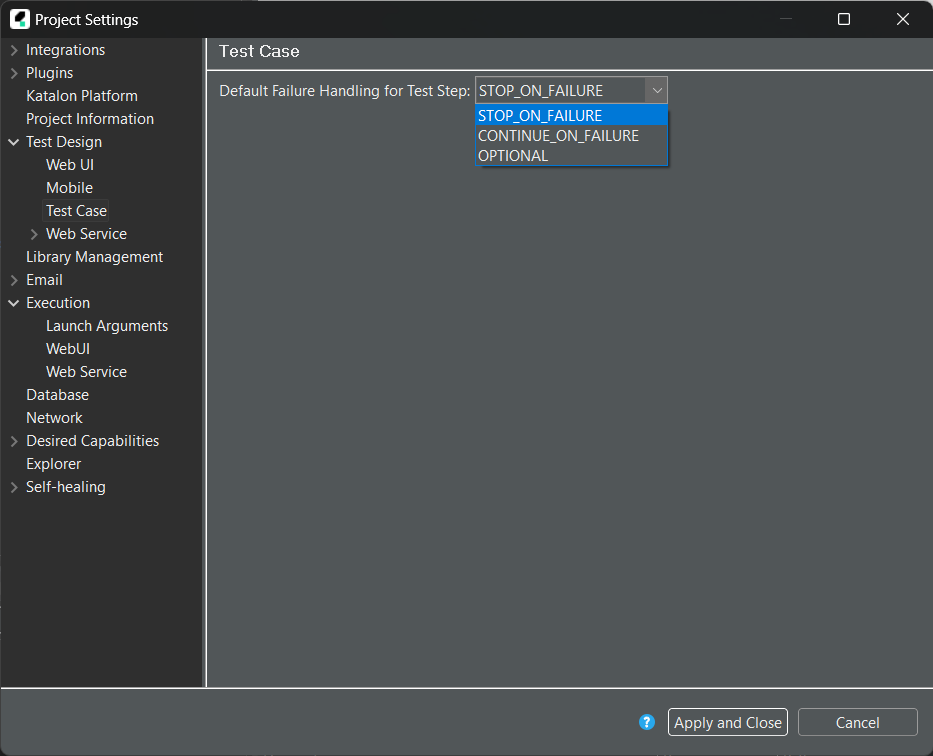Choose STOP_ON_FAILURE from the dropdown list
The height and width of the screenshot is (756, 933).
[572, 115]
